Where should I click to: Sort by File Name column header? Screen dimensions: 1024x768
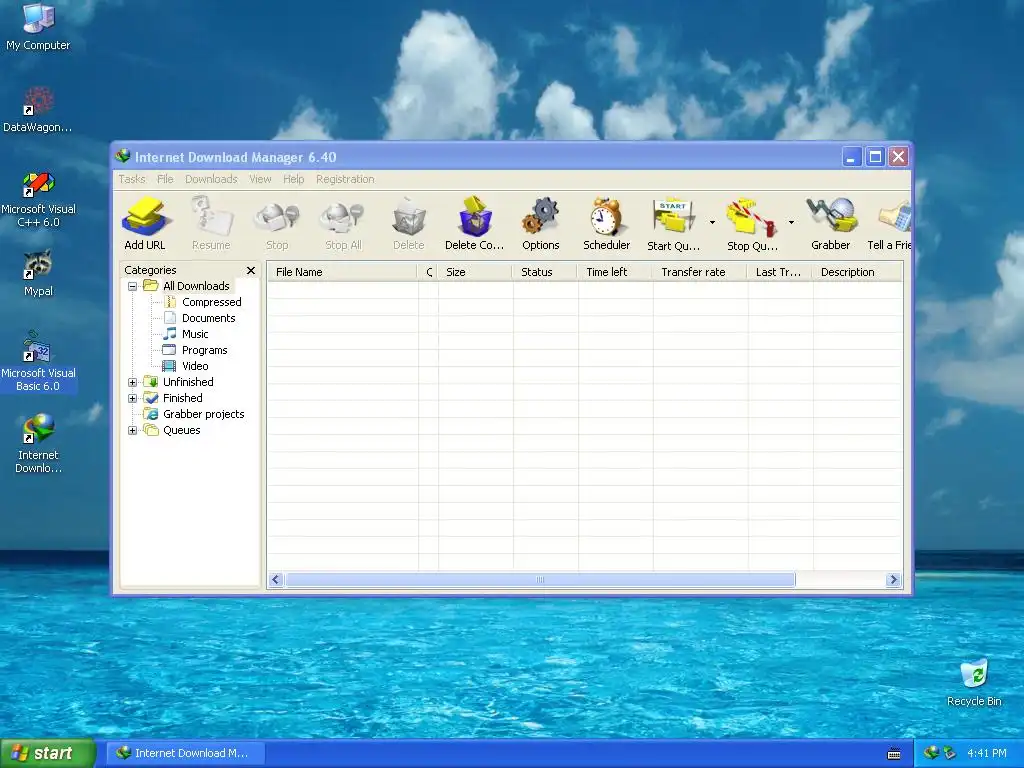click(x=342, y=272)
